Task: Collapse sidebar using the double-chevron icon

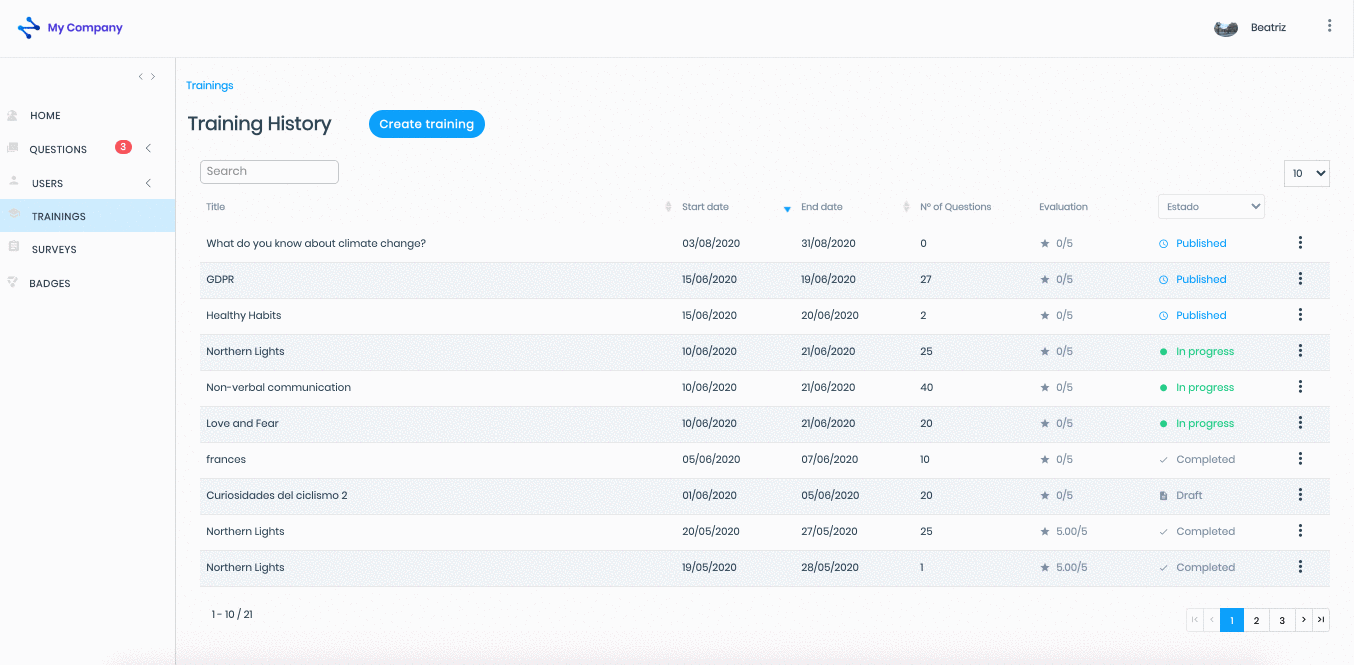Action: tap(147, 77)
